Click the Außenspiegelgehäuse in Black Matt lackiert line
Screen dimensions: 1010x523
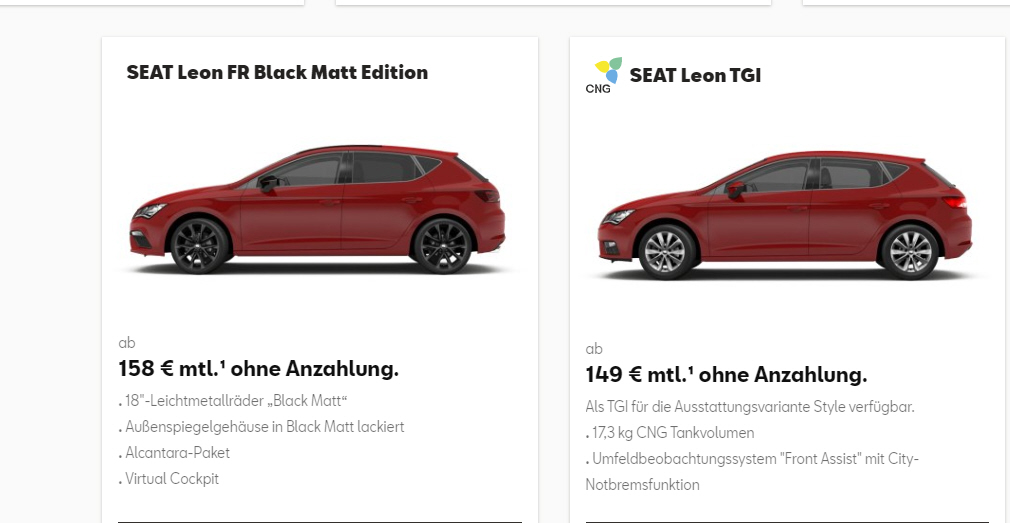point(262,427)
